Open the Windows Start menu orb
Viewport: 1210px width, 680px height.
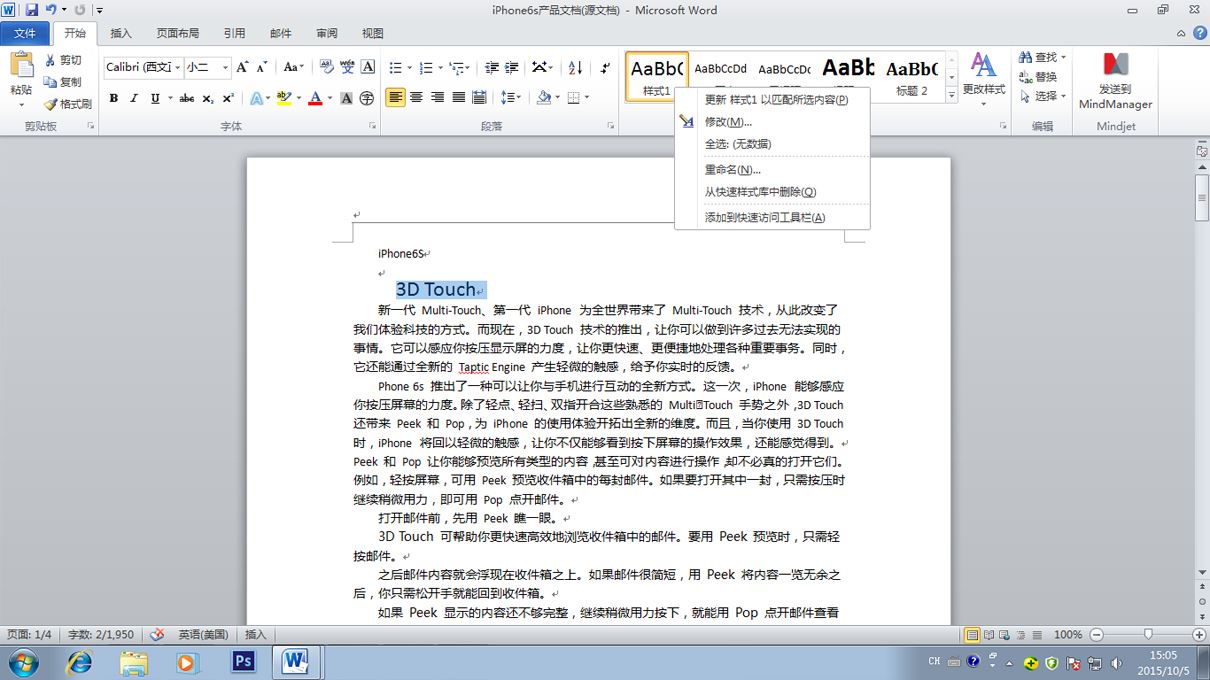tap(23, 661)
